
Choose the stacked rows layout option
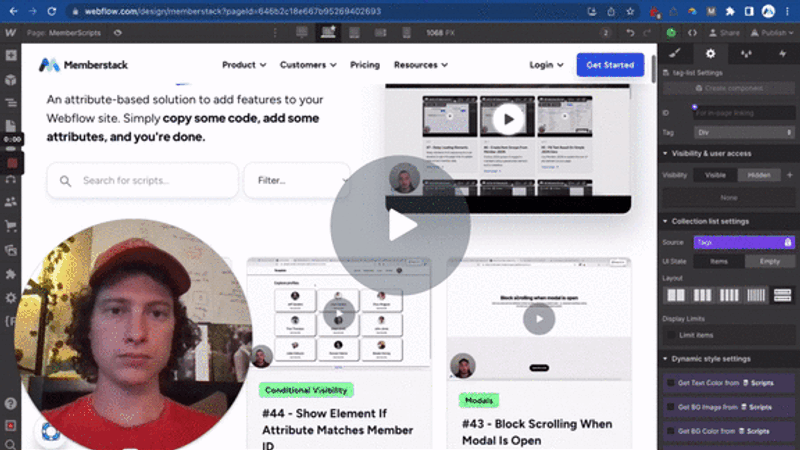tap(782, 295)
